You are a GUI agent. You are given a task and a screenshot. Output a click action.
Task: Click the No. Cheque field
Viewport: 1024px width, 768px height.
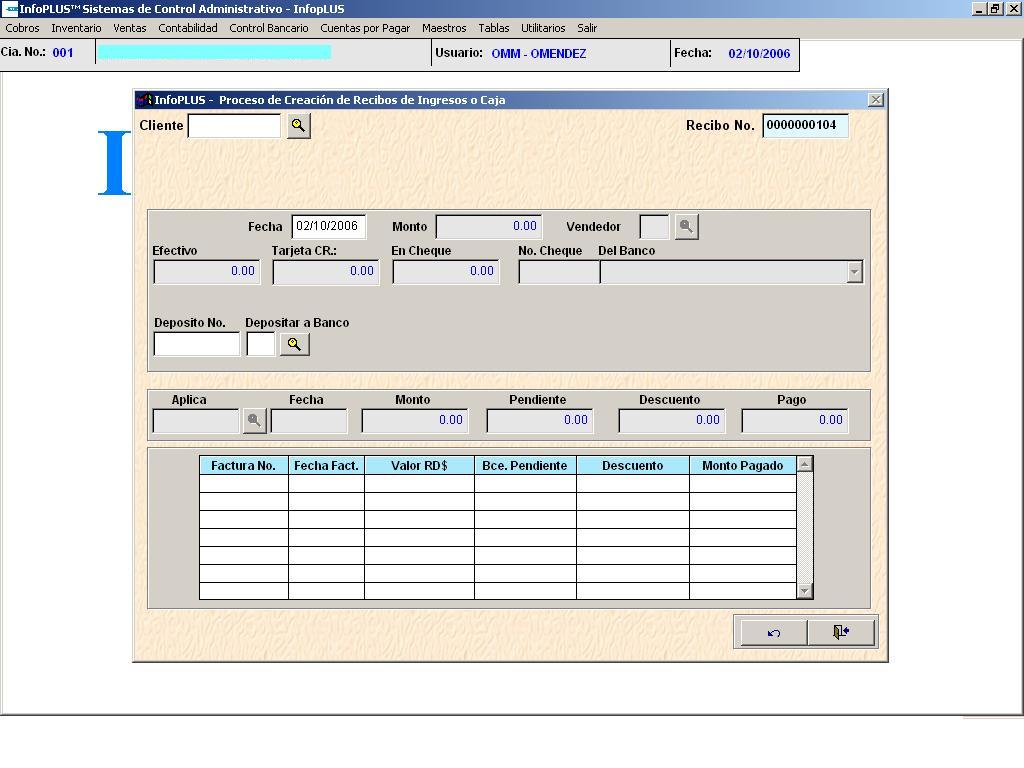(559, 272)
